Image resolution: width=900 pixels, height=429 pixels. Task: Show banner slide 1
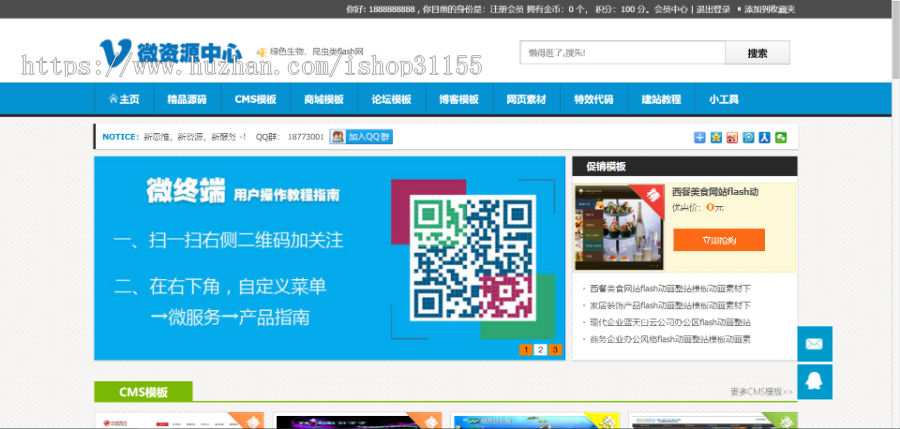coord(526,350)
